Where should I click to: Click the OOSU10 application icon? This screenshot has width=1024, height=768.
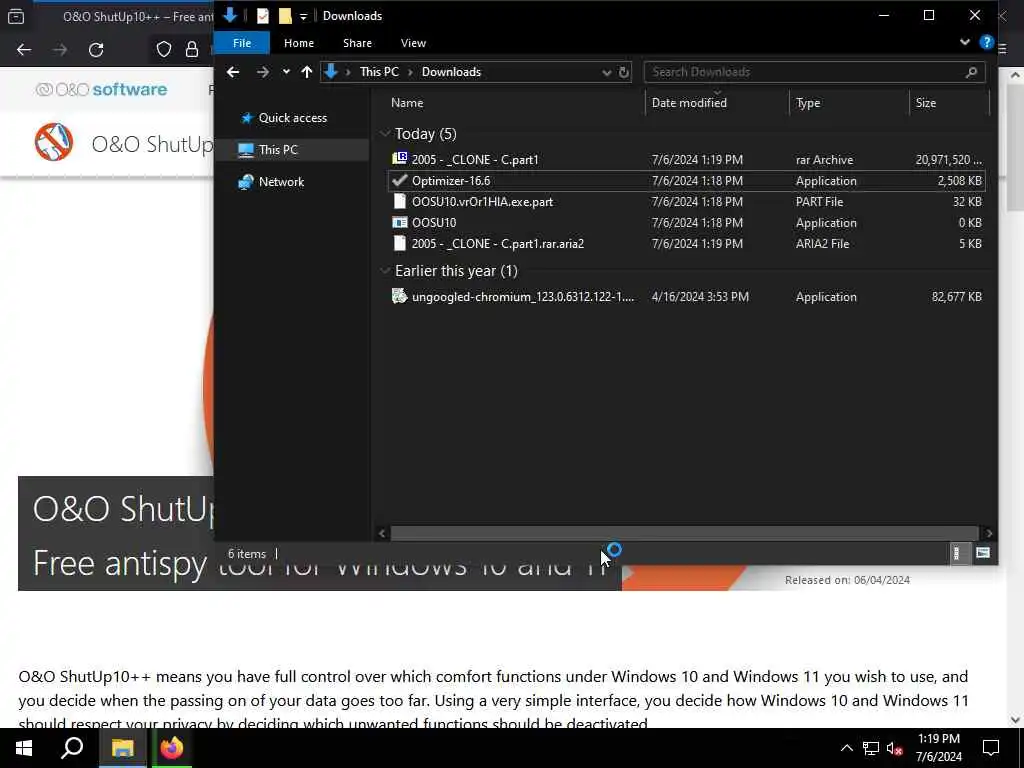(x=399, y=222)
